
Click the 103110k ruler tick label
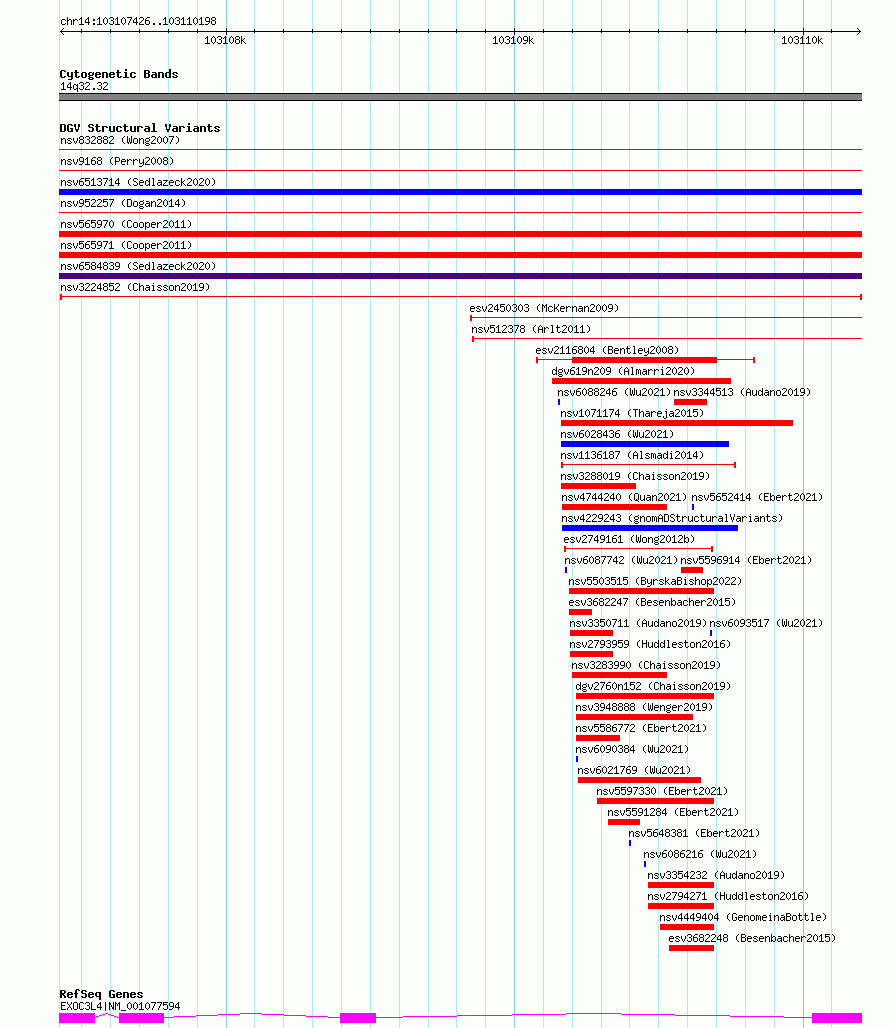802,41
